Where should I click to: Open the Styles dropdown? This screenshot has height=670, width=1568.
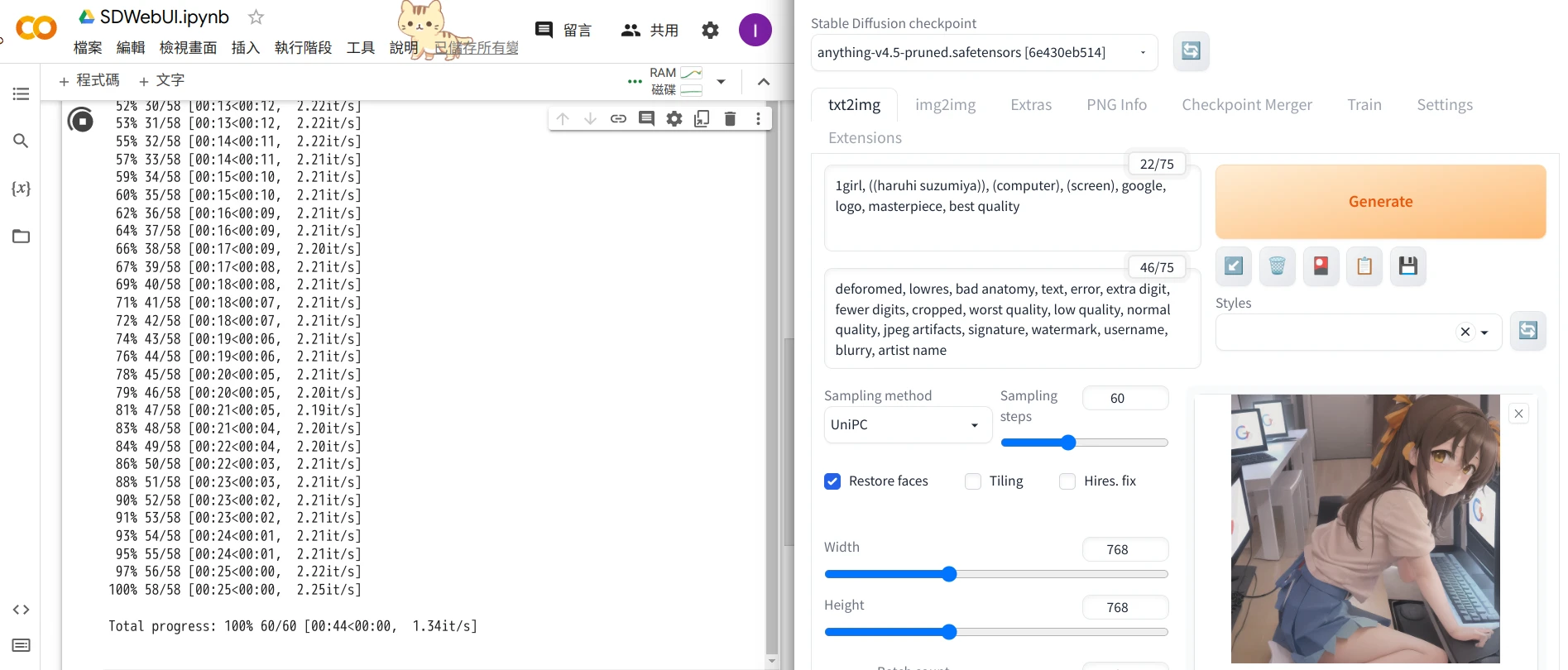click(1484, 333)
